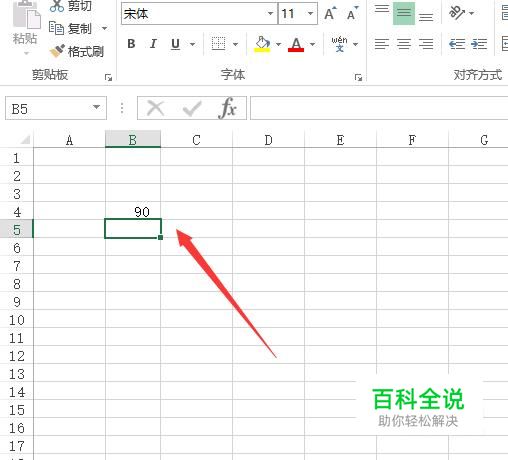Apply yellow fill color bucket

pyautogui.click(x=262, y=44)
